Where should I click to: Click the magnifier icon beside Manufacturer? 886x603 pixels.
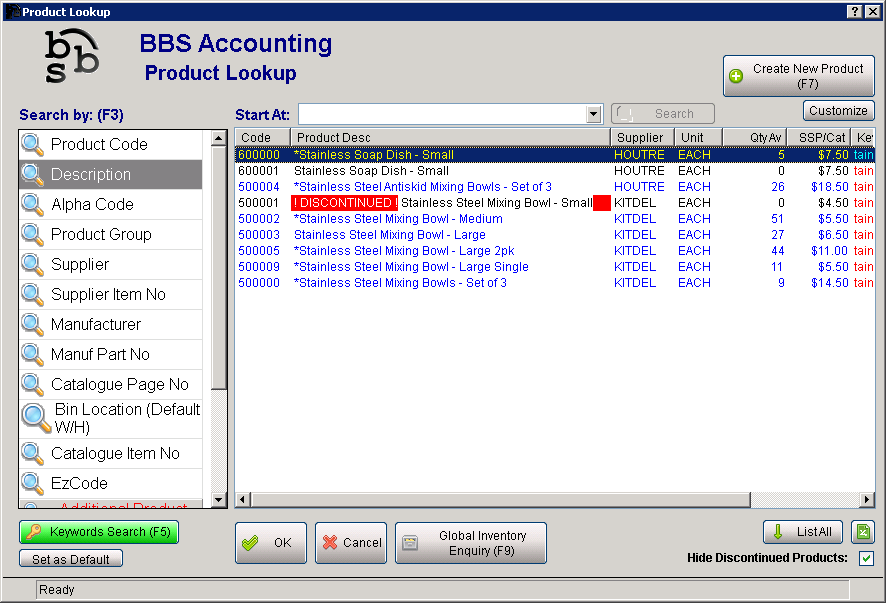(33, 324)
